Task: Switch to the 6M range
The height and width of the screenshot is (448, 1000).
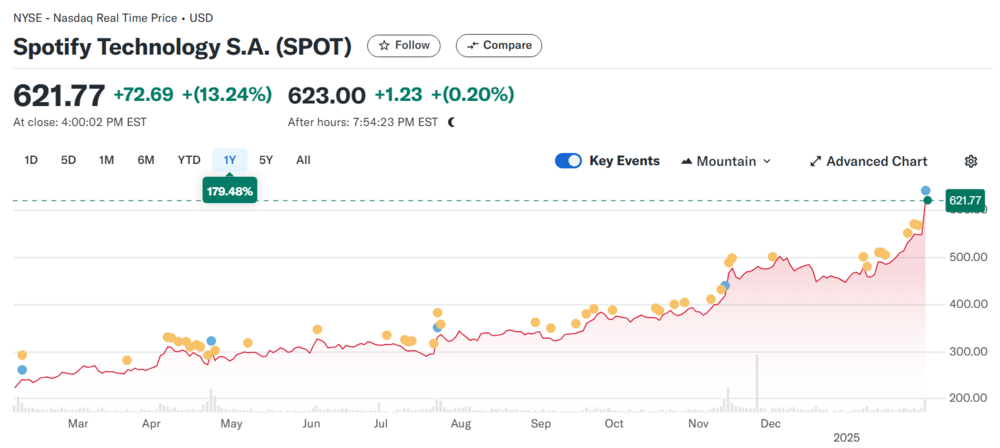Action: click(x=146, y=160)
